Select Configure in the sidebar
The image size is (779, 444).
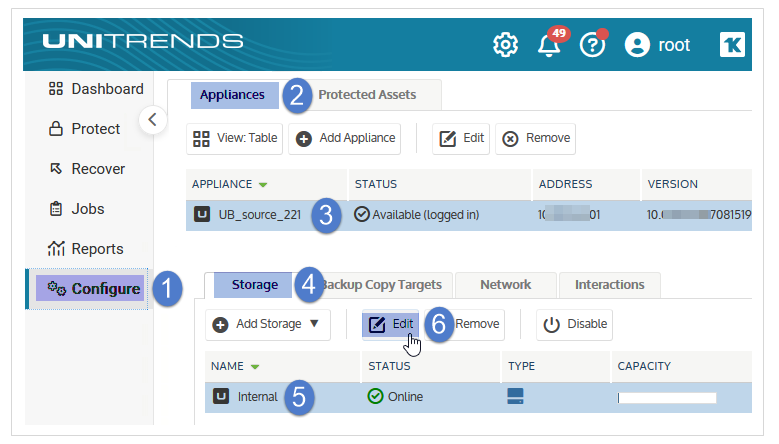point(90,289)
